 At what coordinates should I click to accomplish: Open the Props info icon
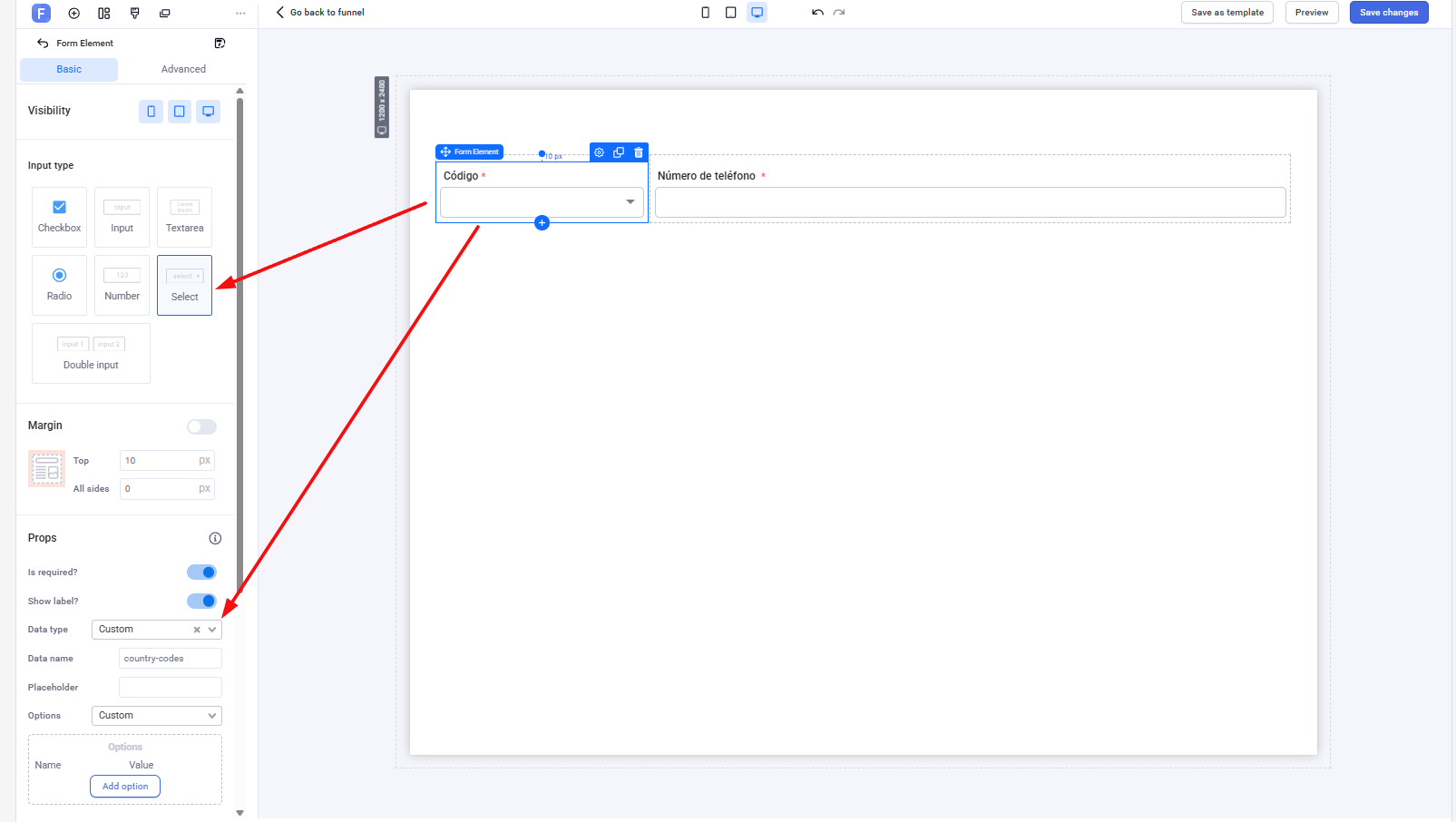[215, 538]
